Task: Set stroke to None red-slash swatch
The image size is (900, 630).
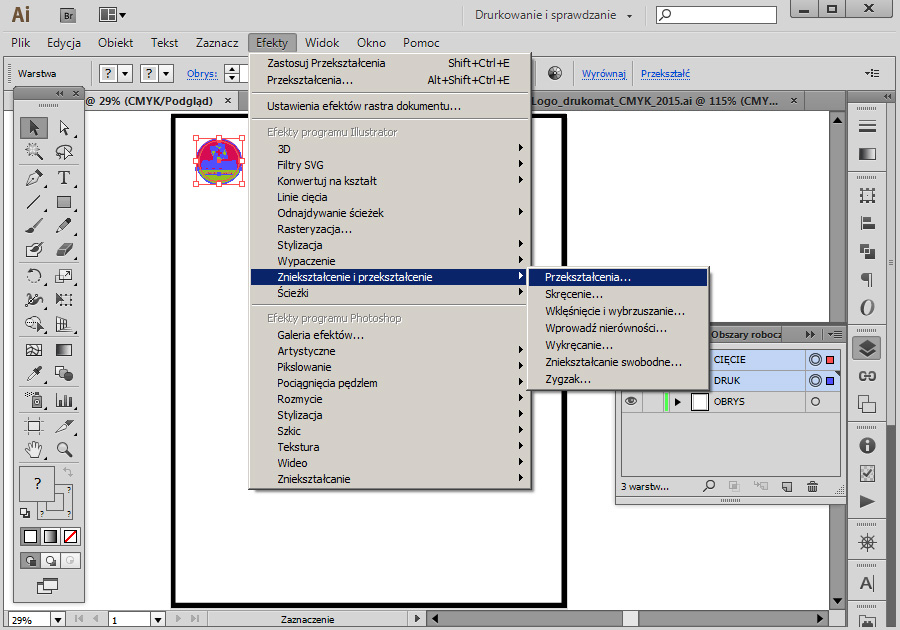Action: coord(71,537)
